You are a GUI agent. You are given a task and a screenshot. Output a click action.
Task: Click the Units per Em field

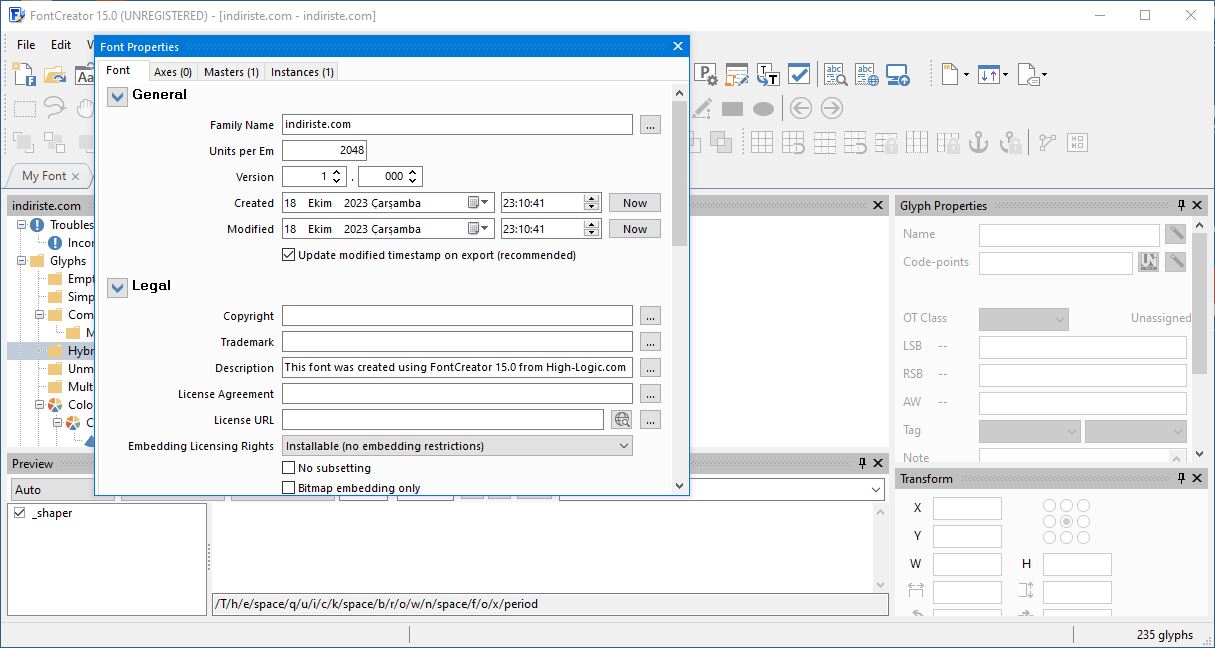pyautogui.click(x=324, y=151)
